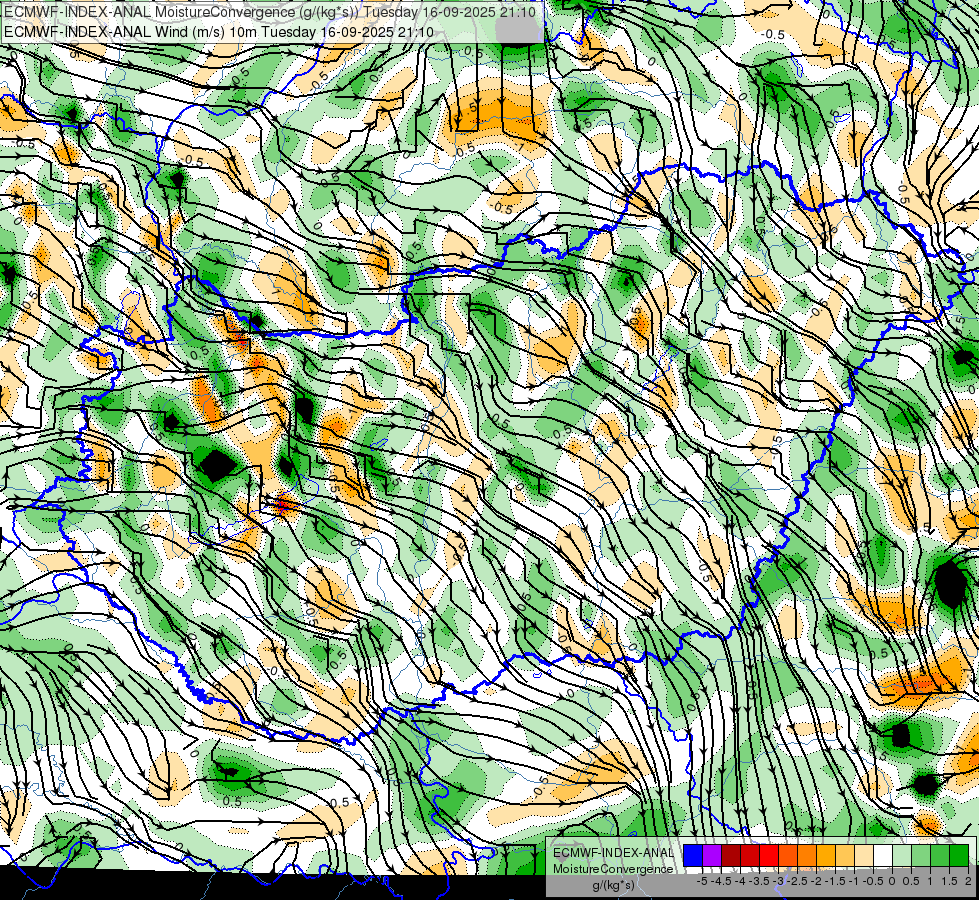Pick the legend swatch between -3 and -2.5
Screen dimensions: 979x900
pyautogui.click(x=788, y=855)
